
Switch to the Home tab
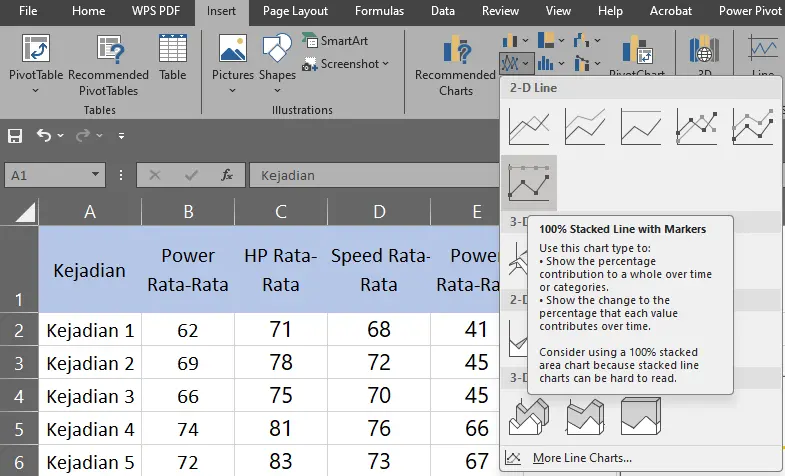click(x=89, y=11)
